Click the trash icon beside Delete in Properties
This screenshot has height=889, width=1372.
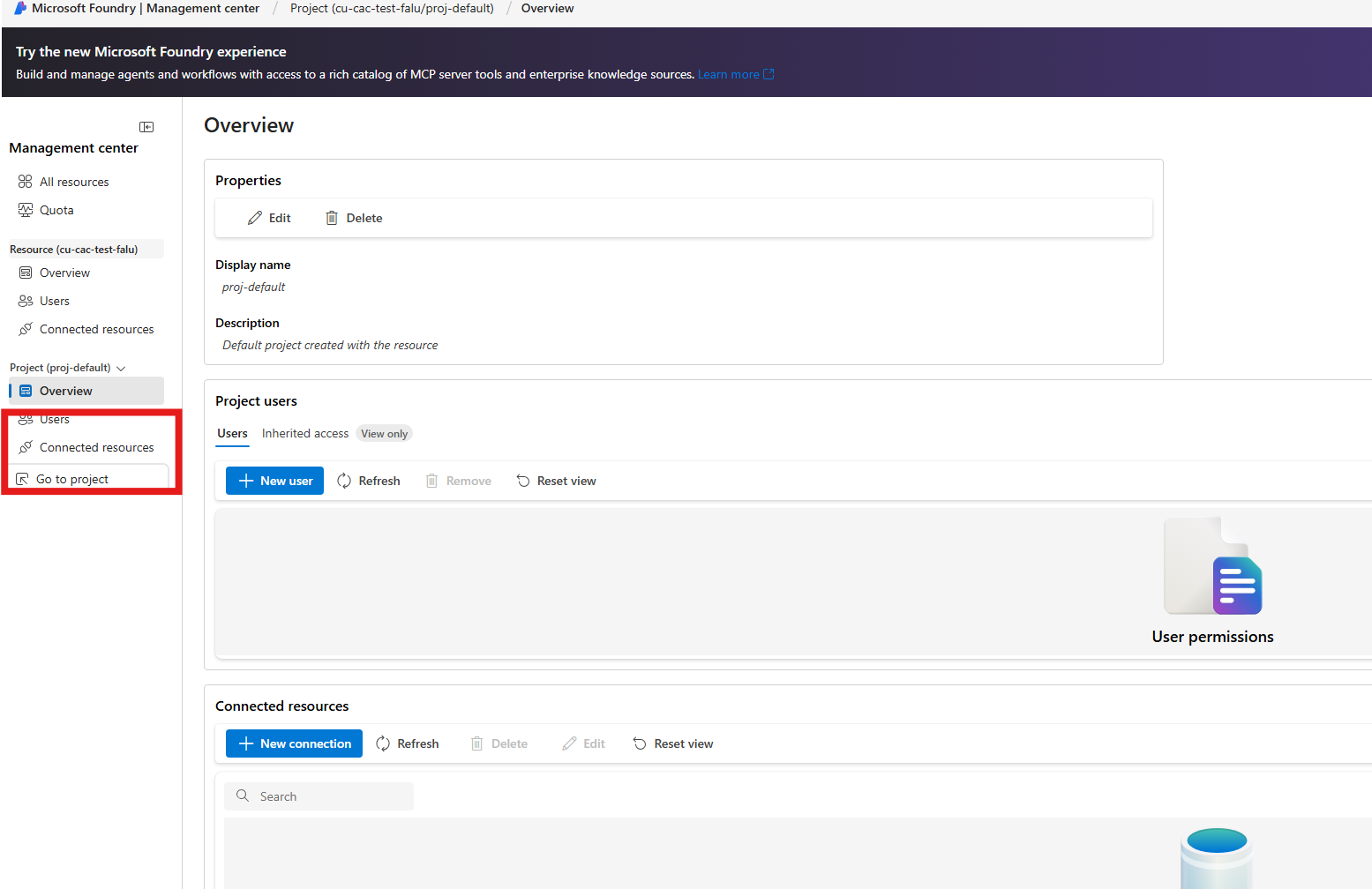pos(332,218)
